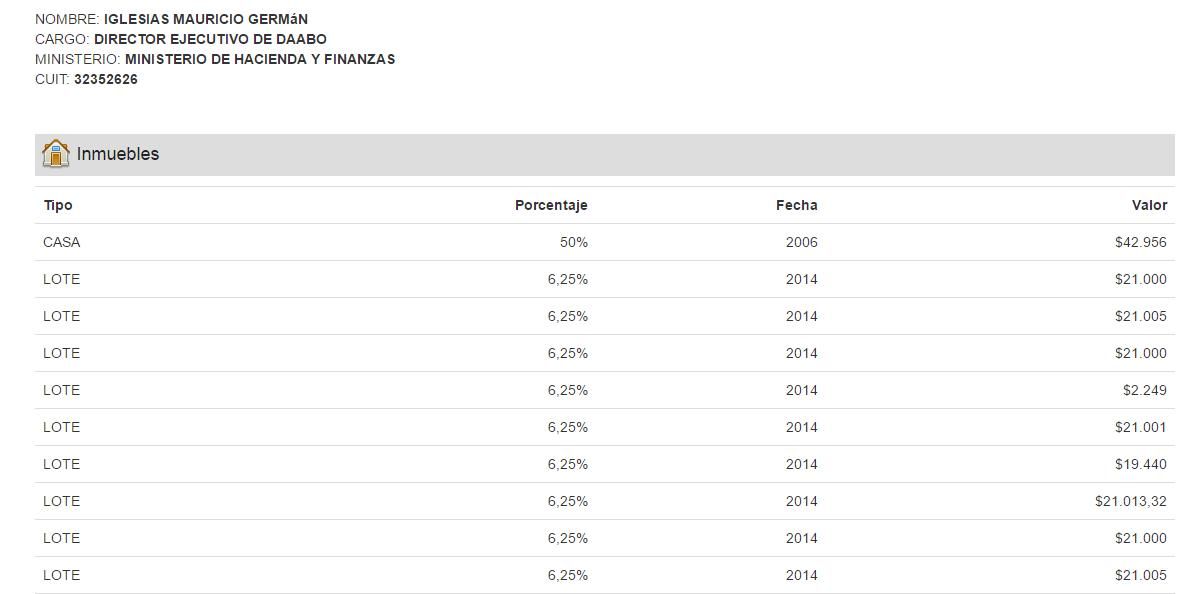Screen dimensions: 1194x594
Task: Select the Inmuebles section header
Action: tap(118, 155)
